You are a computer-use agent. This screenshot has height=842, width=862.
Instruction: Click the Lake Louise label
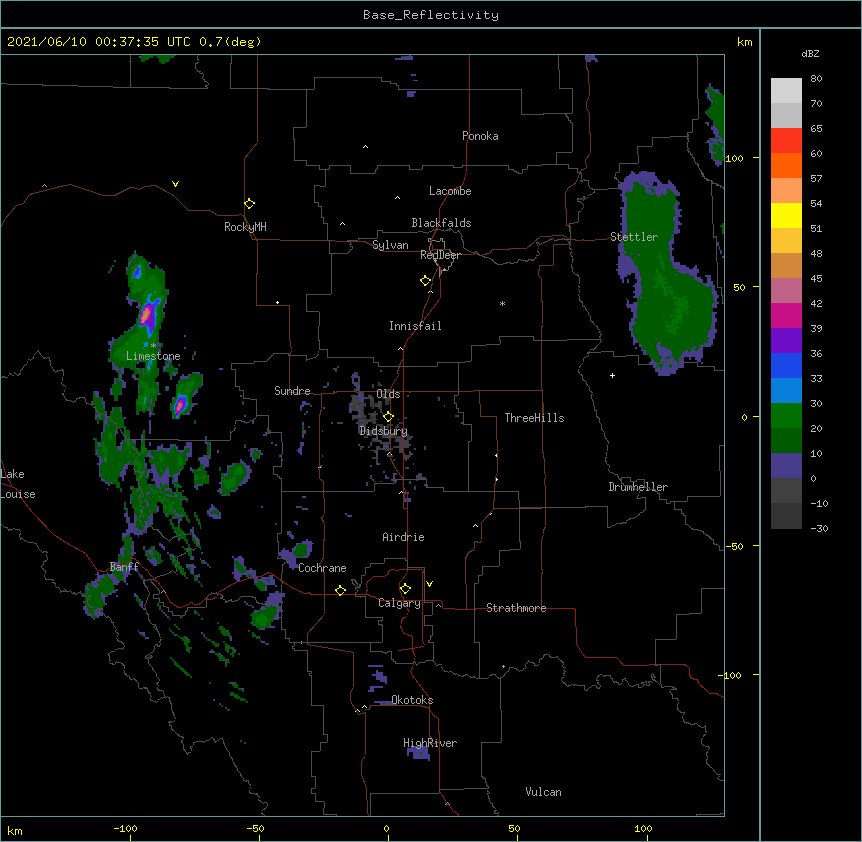coord(18,484)
